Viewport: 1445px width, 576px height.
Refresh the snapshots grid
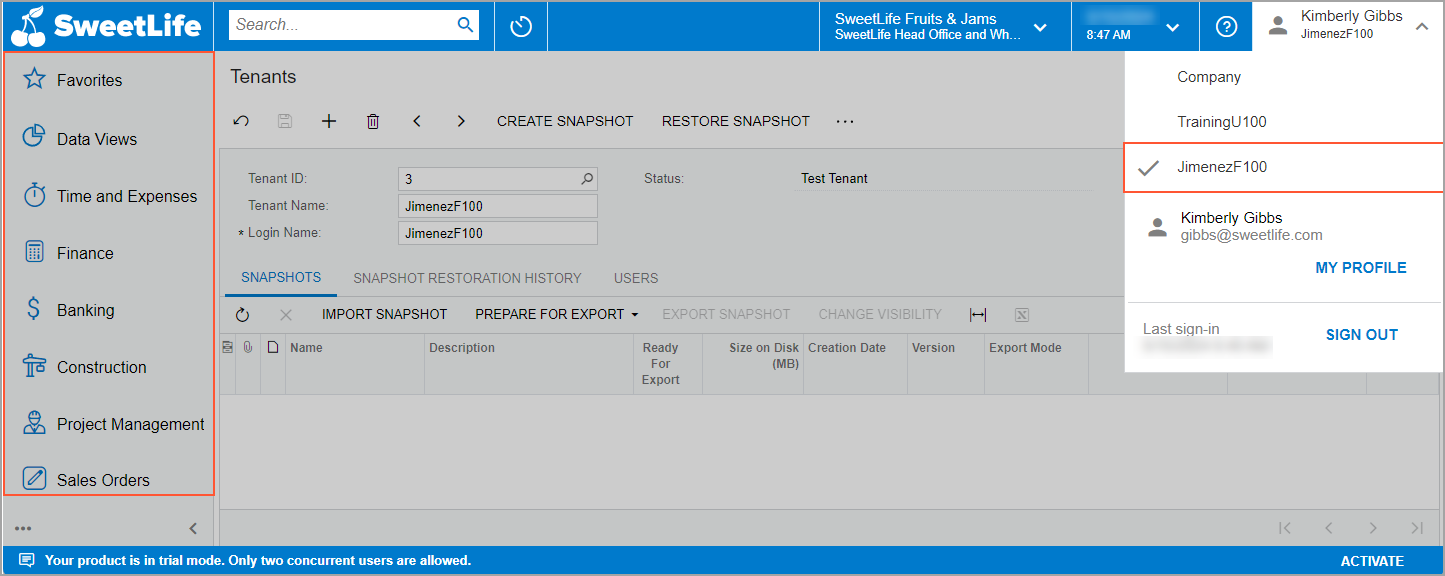[x=242, y=315]
